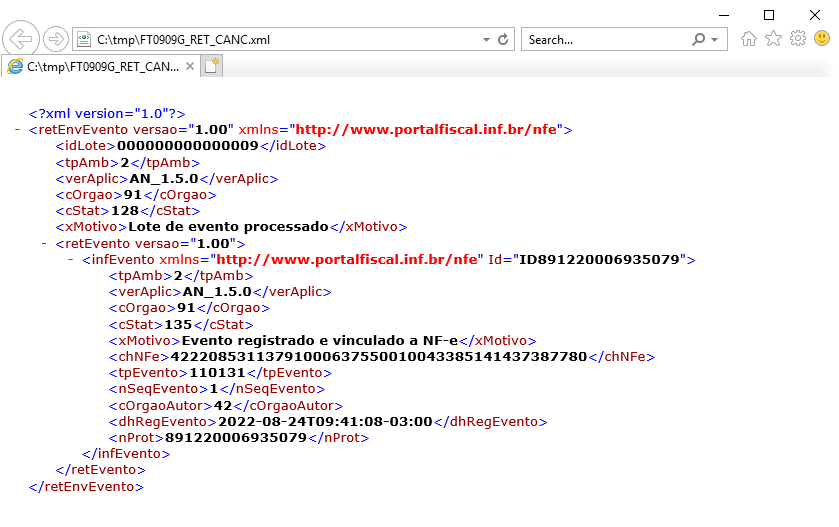Maximize the browser window

[769, 15]
